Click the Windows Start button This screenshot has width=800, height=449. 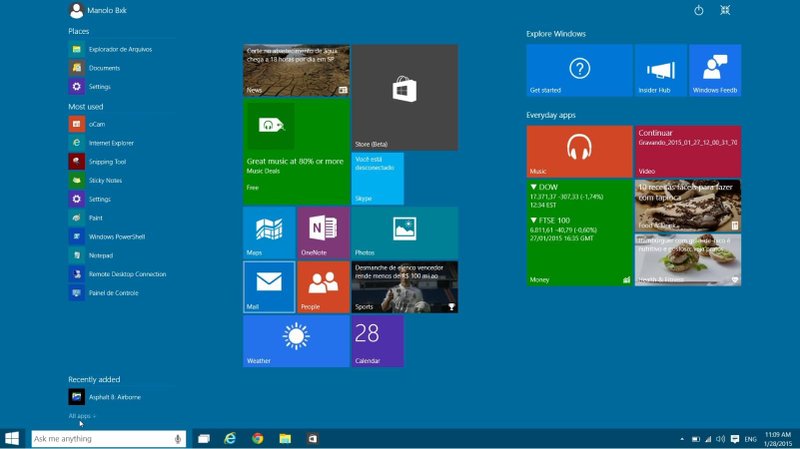pos(12,438)
